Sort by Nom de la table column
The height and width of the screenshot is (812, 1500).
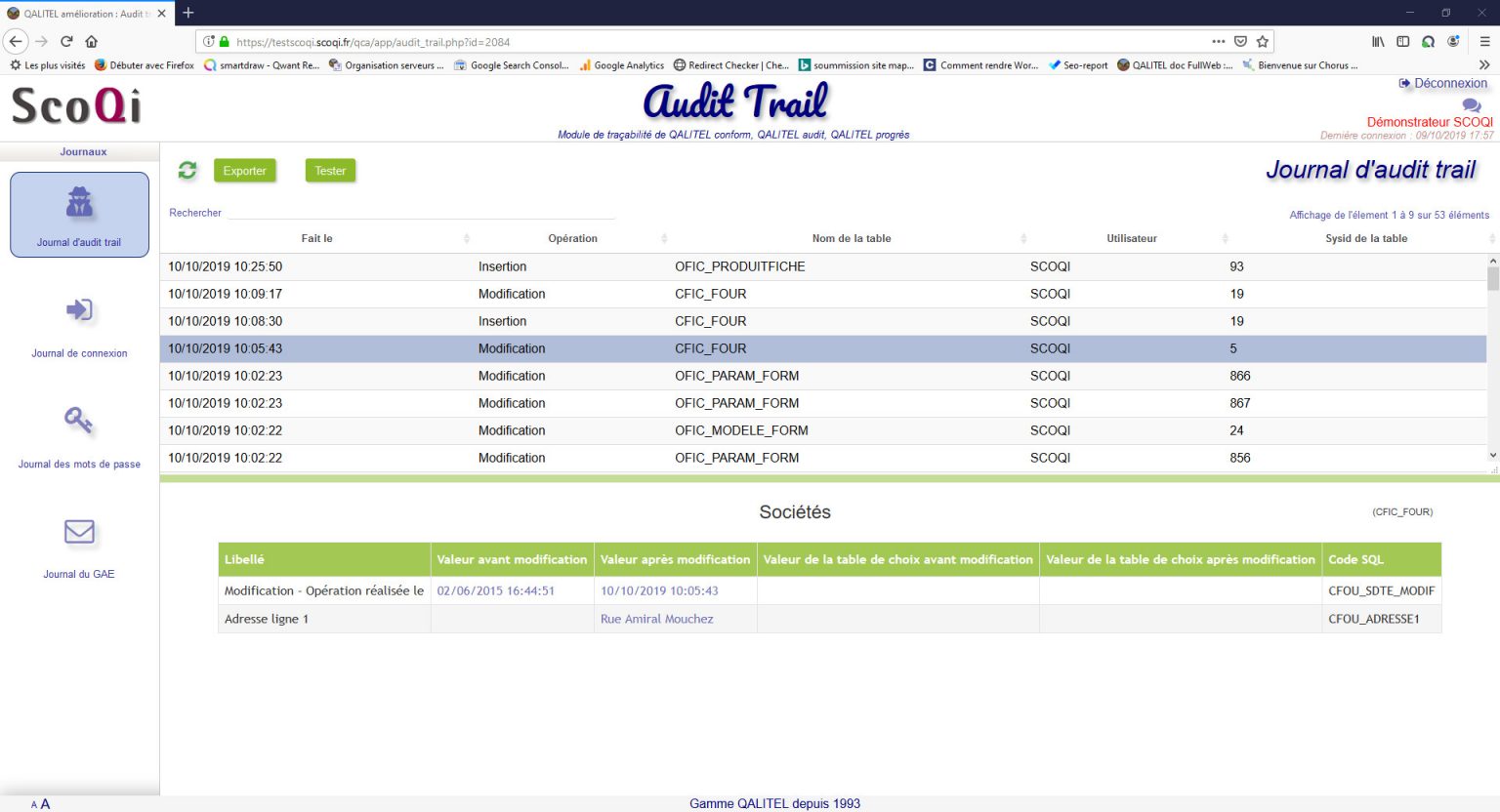pyautogui.click(x=851, y=238)
